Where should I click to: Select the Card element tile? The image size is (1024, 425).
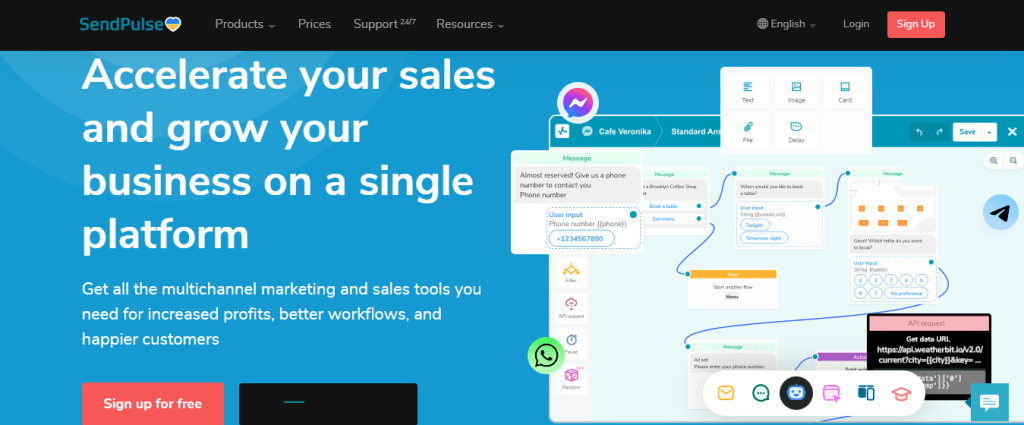[845, 92]
